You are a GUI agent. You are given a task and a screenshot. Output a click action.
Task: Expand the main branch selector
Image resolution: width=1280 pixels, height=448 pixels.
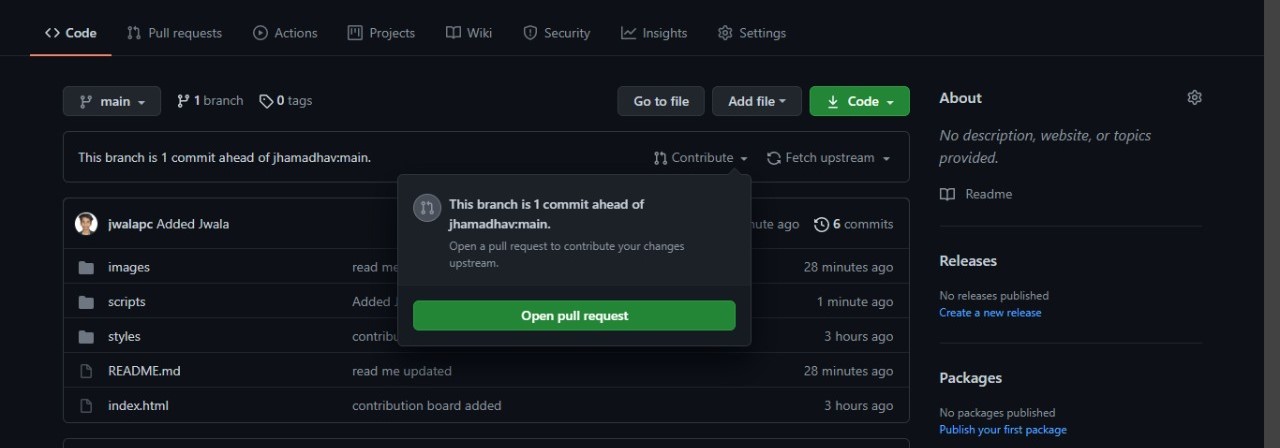112,101
